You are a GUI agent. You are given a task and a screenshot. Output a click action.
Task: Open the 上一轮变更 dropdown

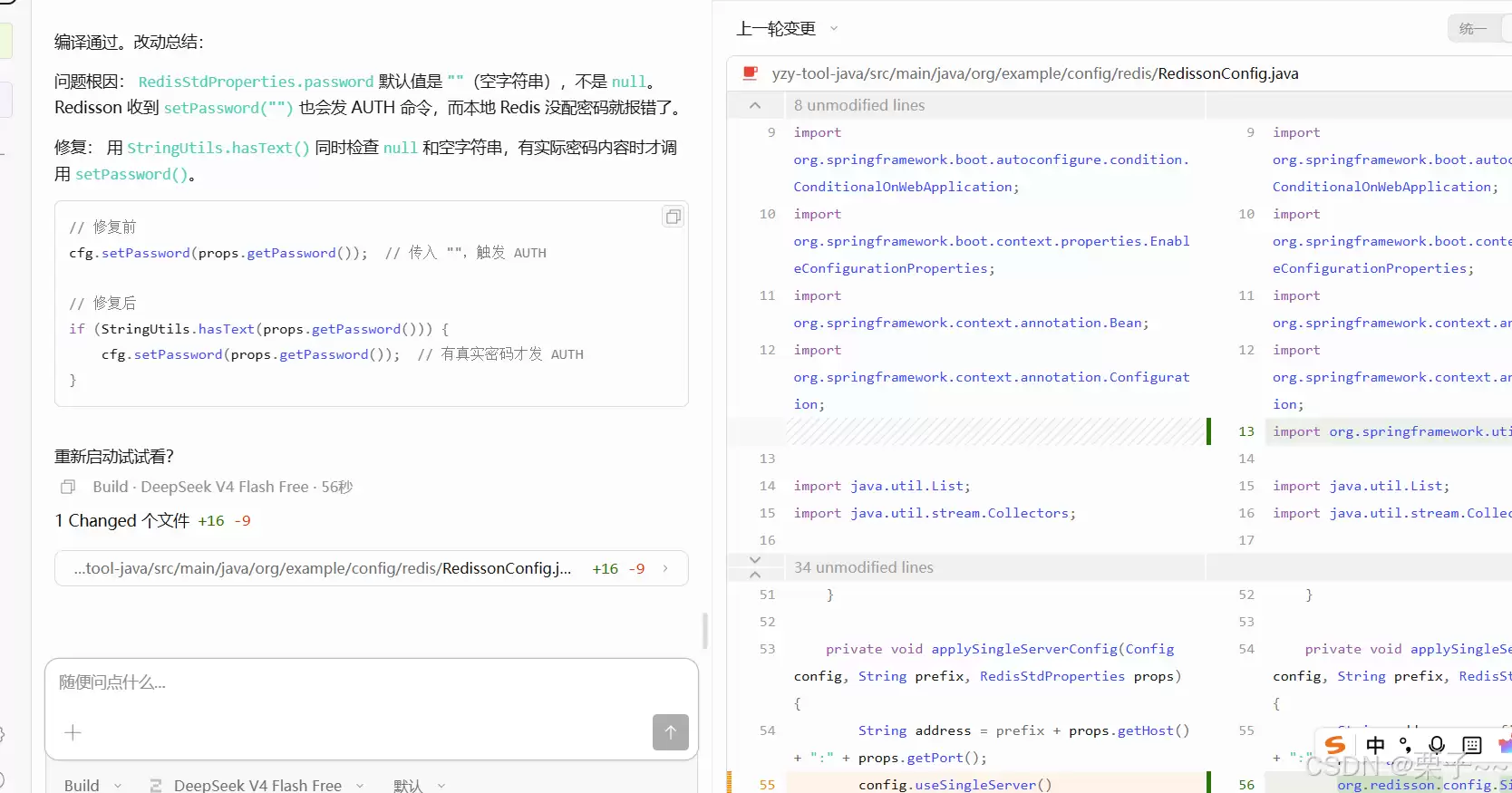point(787,29)
